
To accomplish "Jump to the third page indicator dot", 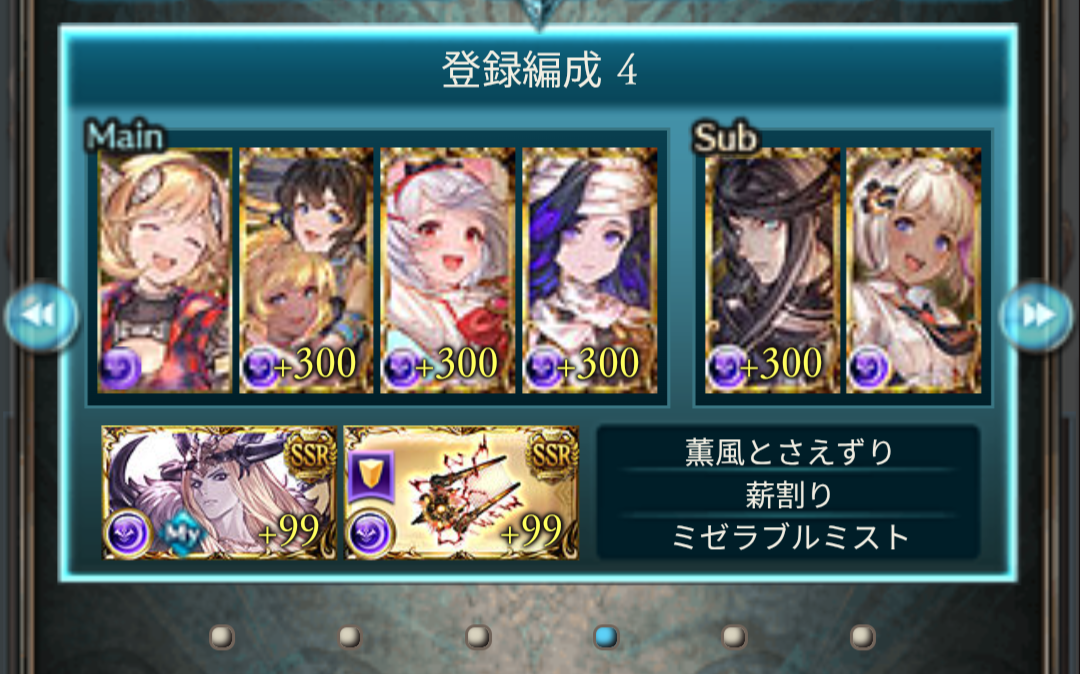I will (478, 637).
